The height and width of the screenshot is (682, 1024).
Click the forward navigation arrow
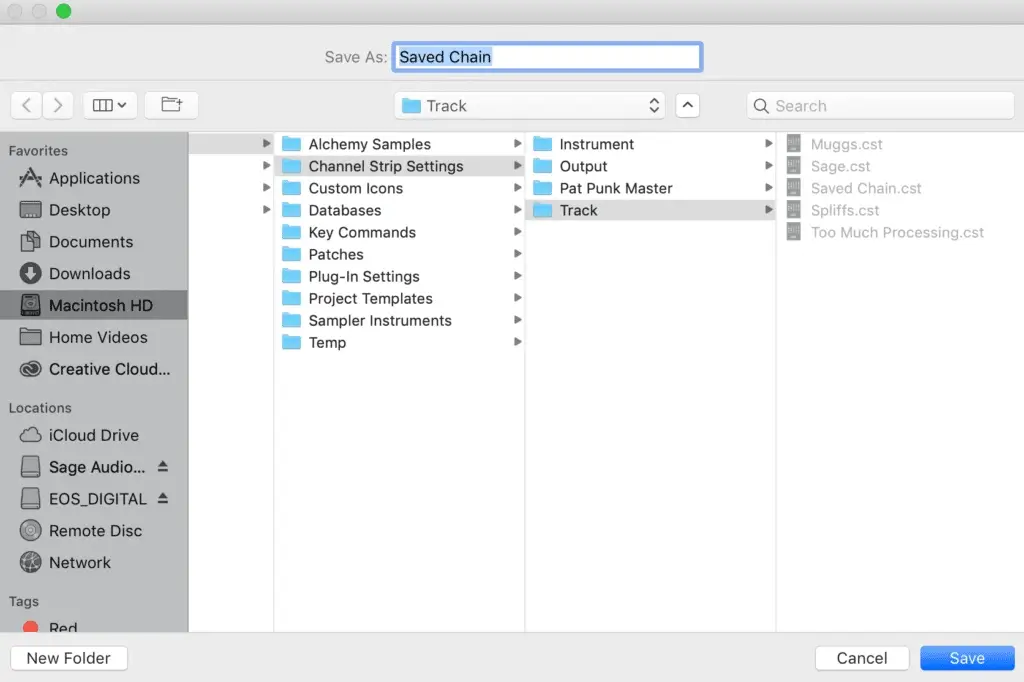click(57, 105)
